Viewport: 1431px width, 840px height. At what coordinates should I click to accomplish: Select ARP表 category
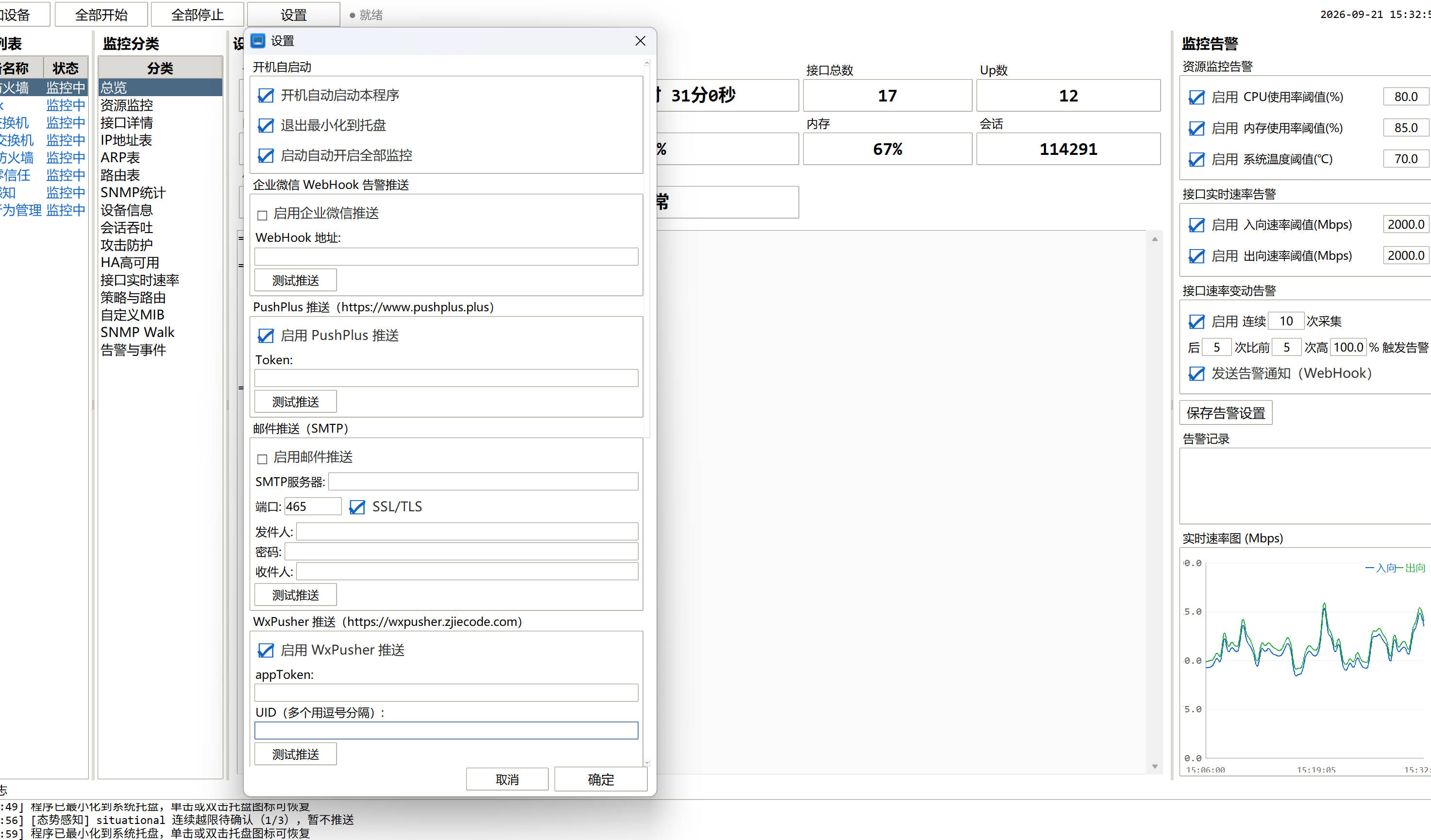160,157
